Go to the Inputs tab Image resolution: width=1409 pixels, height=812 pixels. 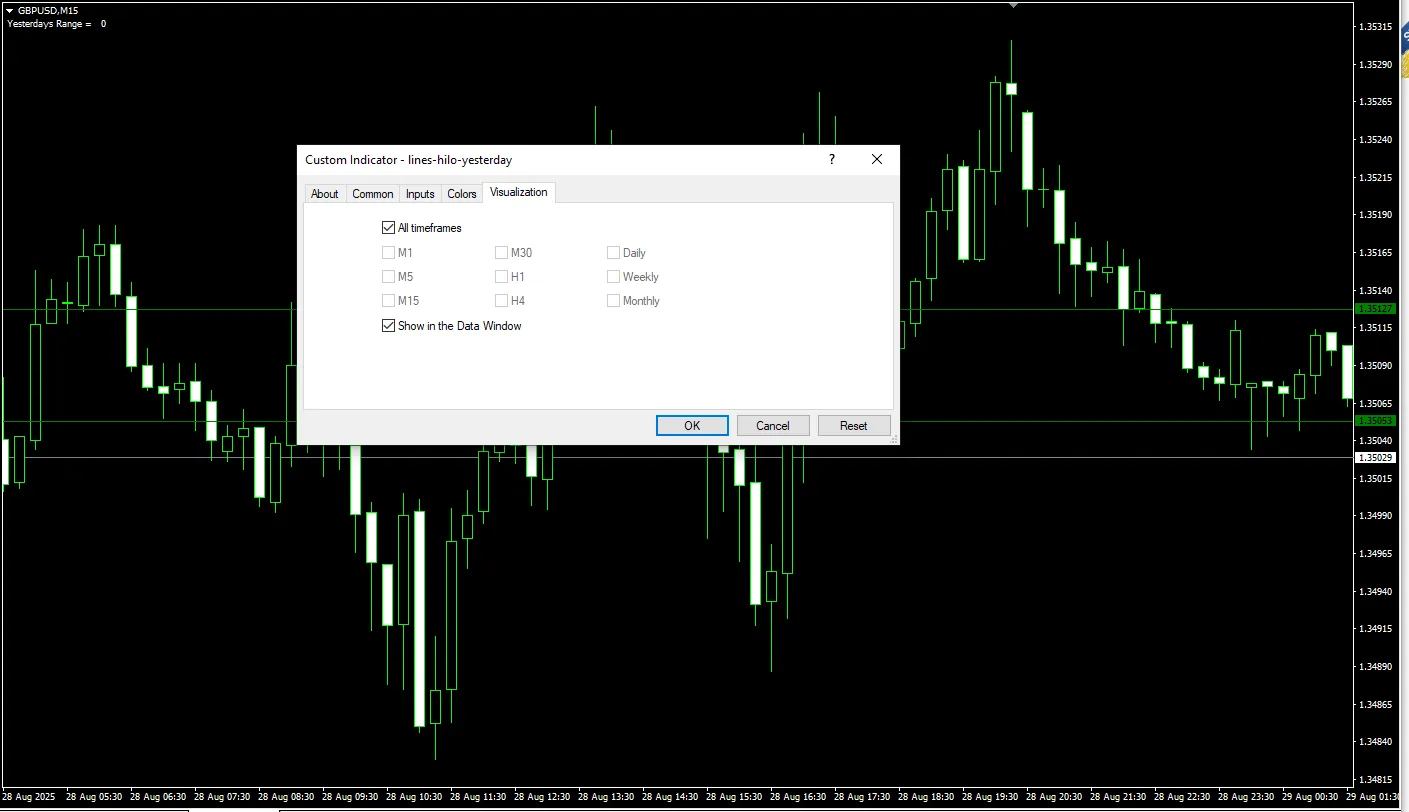(420, 194)
